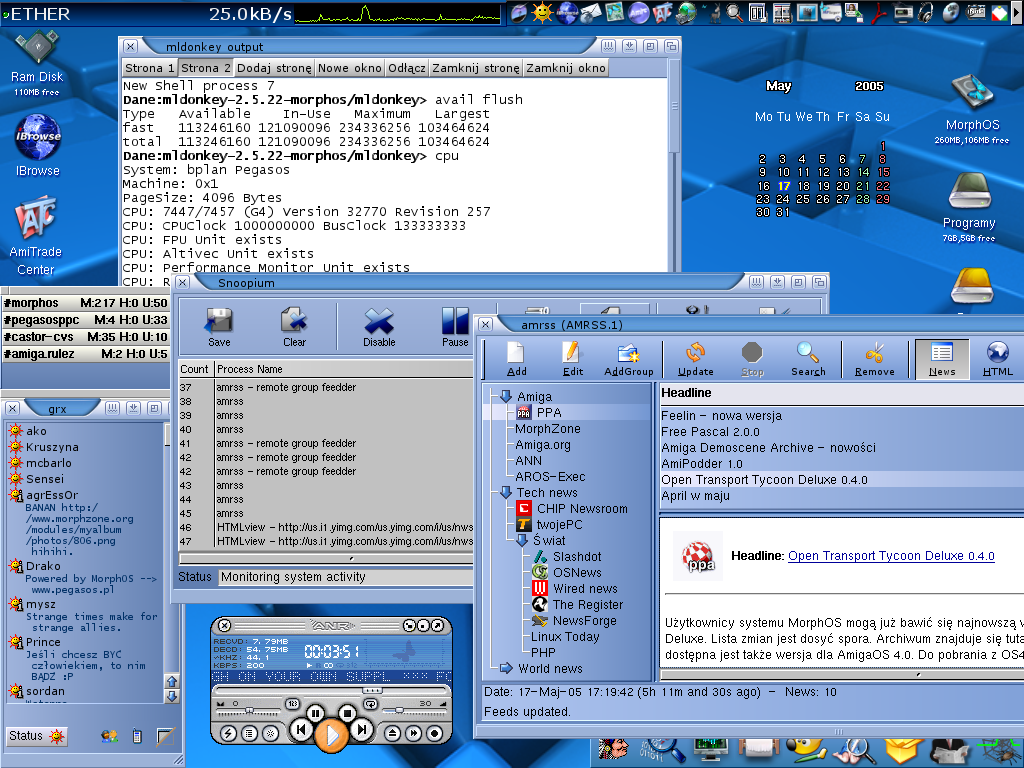Skip to next track in ANR player

tap(362, 729)
